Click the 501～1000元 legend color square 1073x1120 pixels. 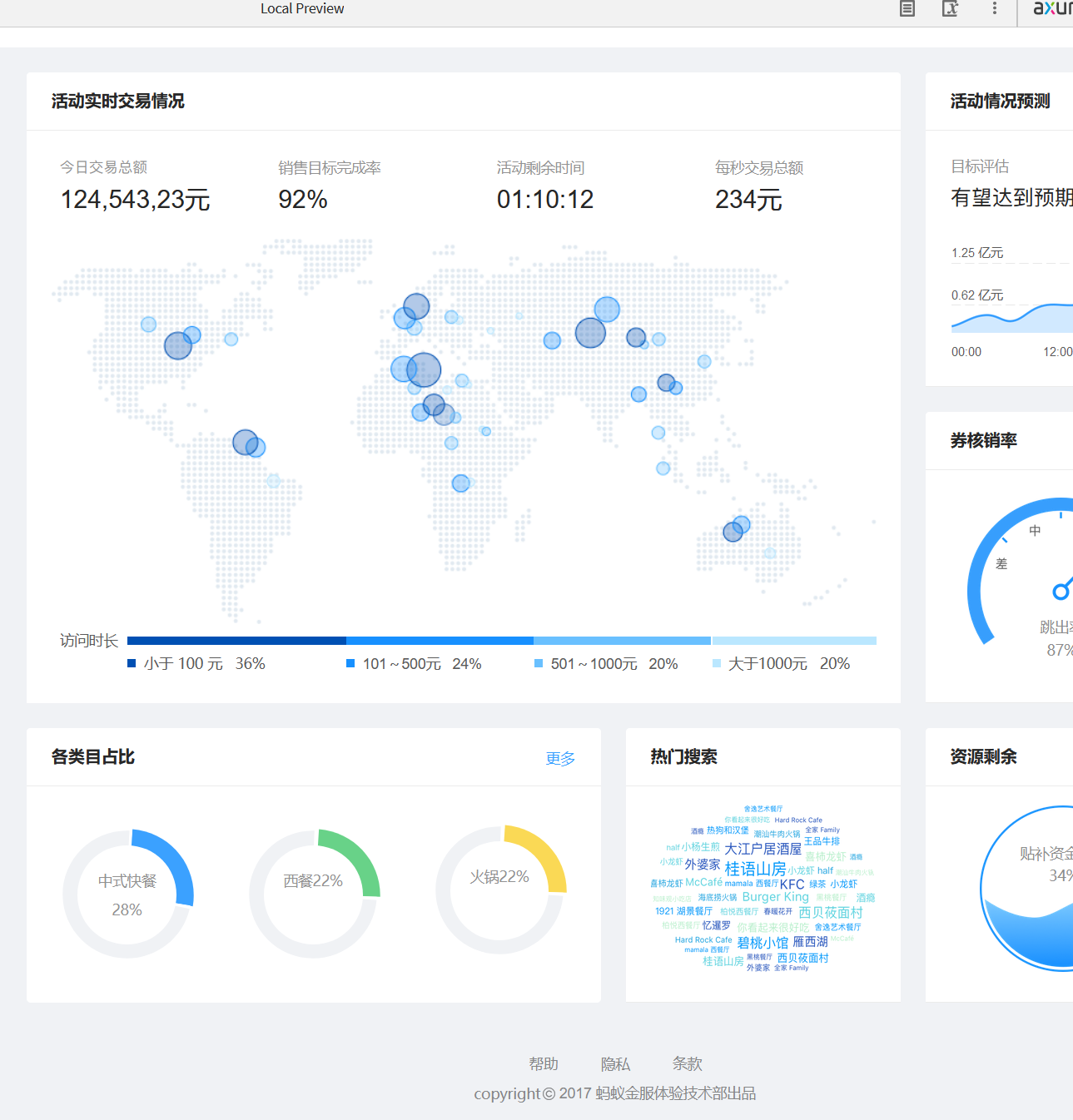pyautogui.click(x=539, y=663)
